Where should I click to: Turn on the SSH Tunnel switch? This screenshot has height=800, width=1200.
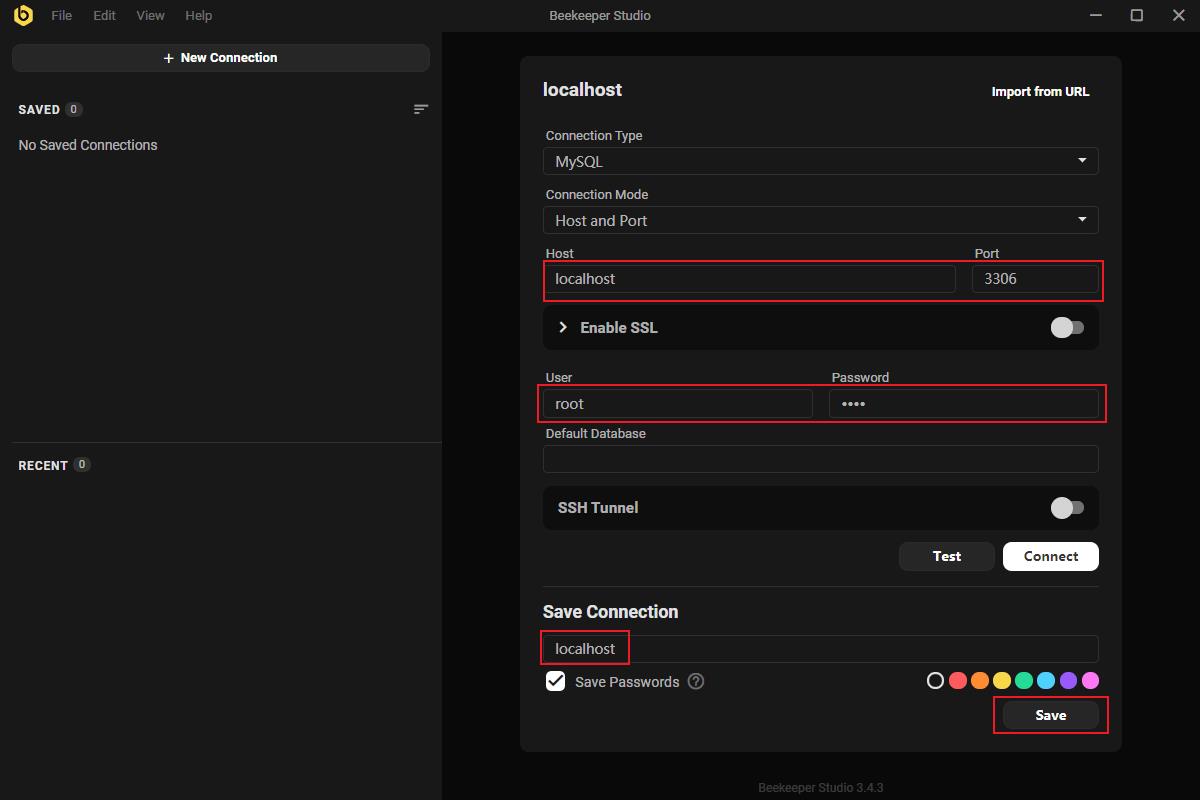click(1066, 508)
